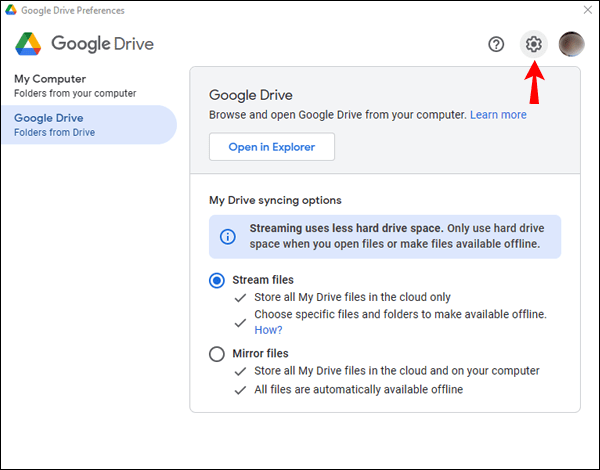The height and width of the screenshot is (470, 600).
Task: Select the Stream files radio button
Action: pyautogui.click(x=217, y=281)
